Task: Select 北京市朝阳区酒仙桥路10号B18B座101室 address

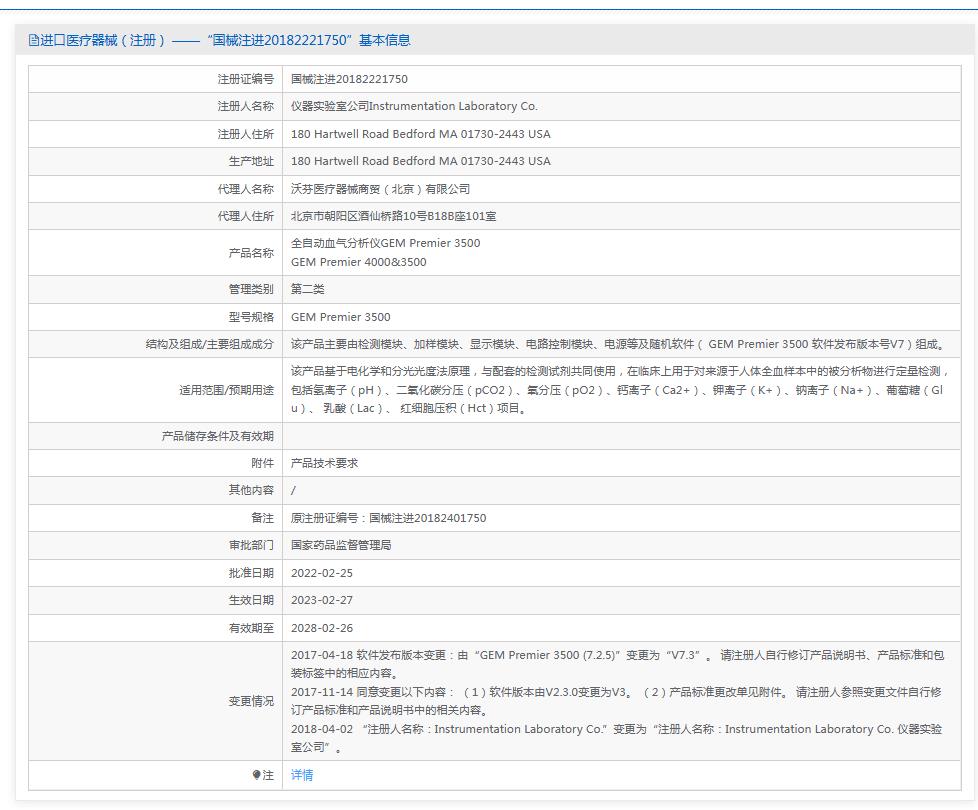Action: pyautogui.click(x=394, y=216)
